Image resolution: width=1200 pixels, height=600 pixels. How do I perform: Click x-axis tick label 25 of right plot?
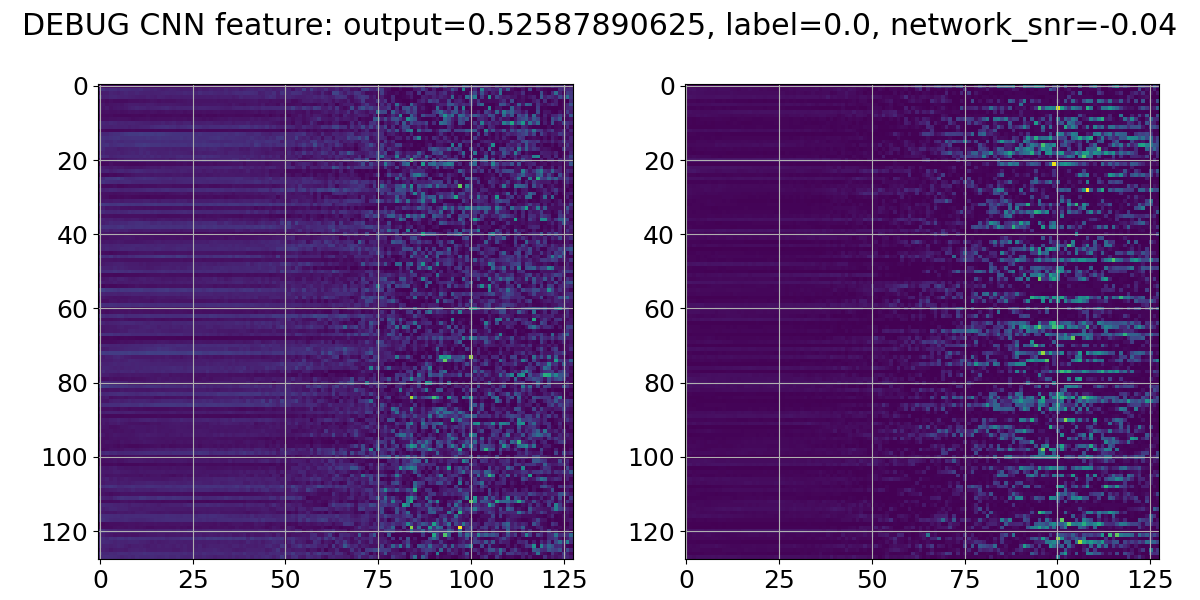[x=780, y=579]
